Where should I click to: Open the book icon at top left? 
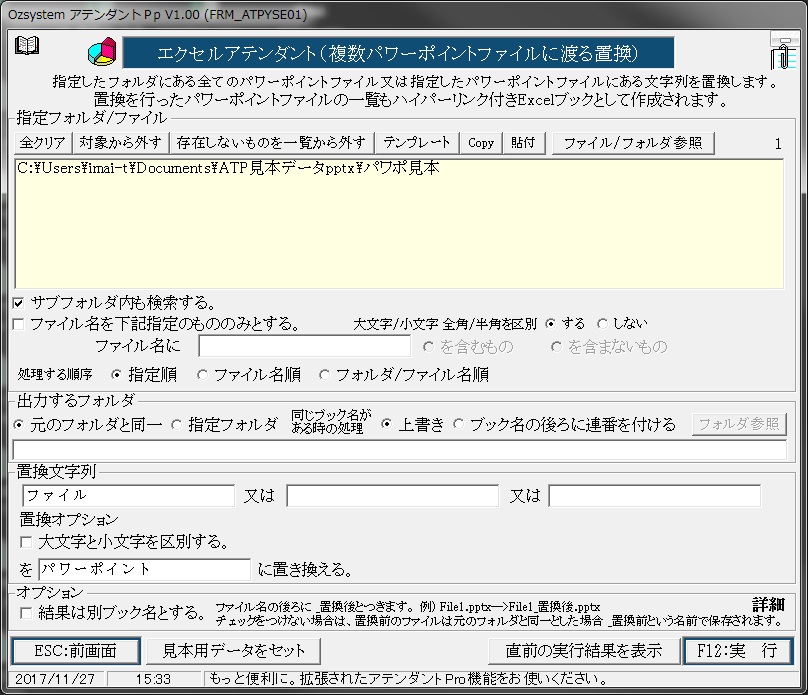coord(27,44)
